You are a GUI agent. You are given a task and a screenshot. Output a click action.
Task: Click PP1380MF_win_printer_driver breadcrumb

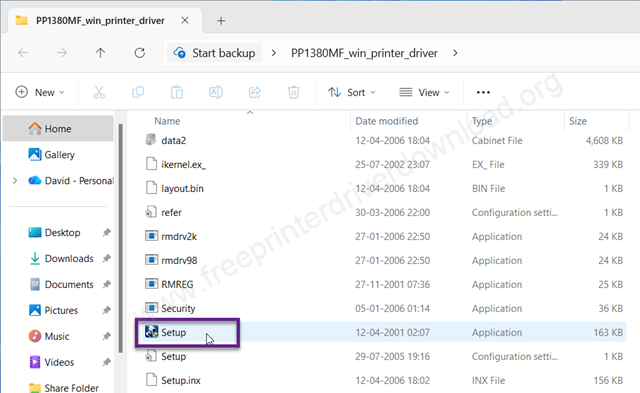coord(364,53)
